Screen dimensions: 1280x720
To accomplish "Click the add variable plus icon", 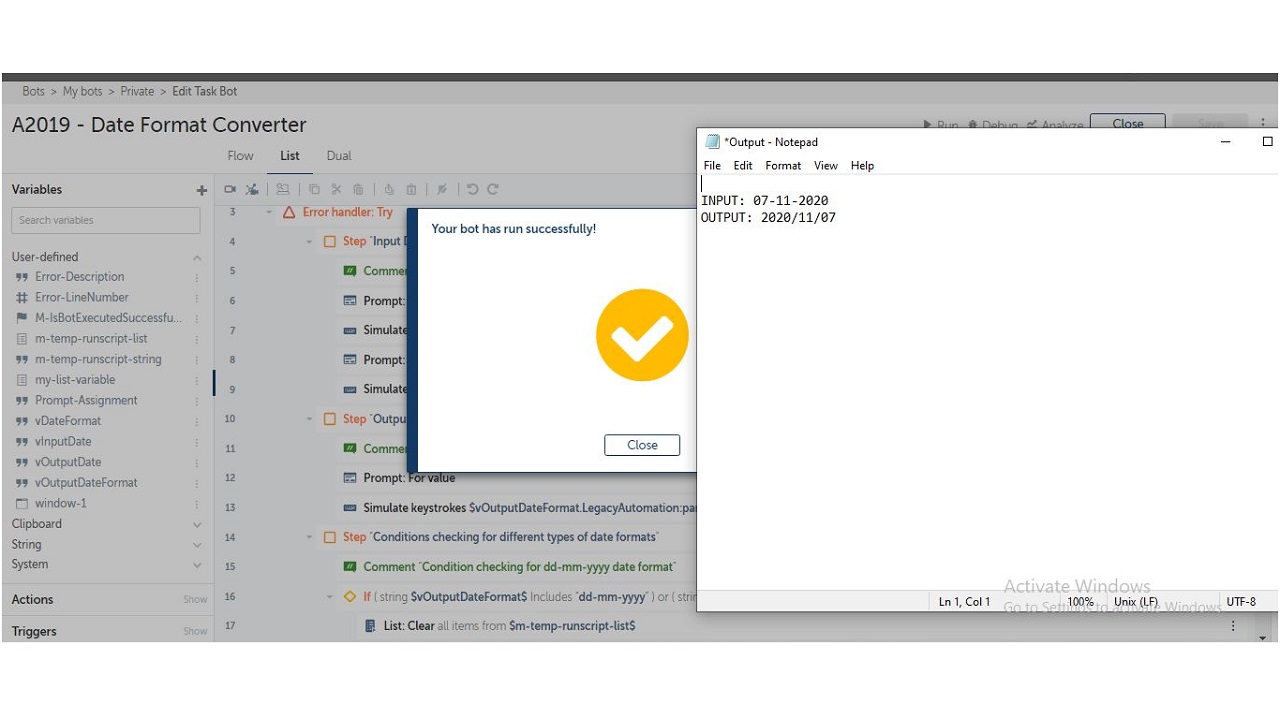I will (202, 190).
